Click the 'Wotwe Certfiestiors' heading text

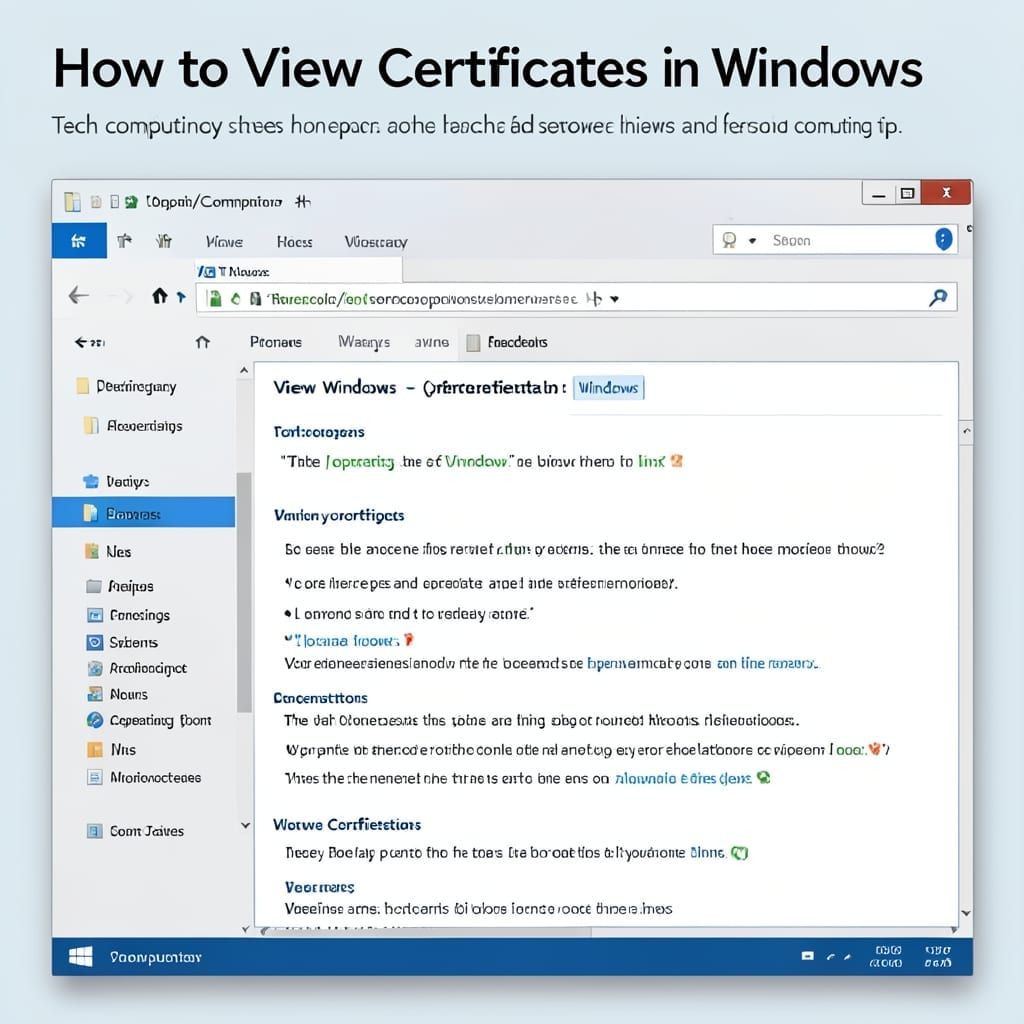(347, 825)
